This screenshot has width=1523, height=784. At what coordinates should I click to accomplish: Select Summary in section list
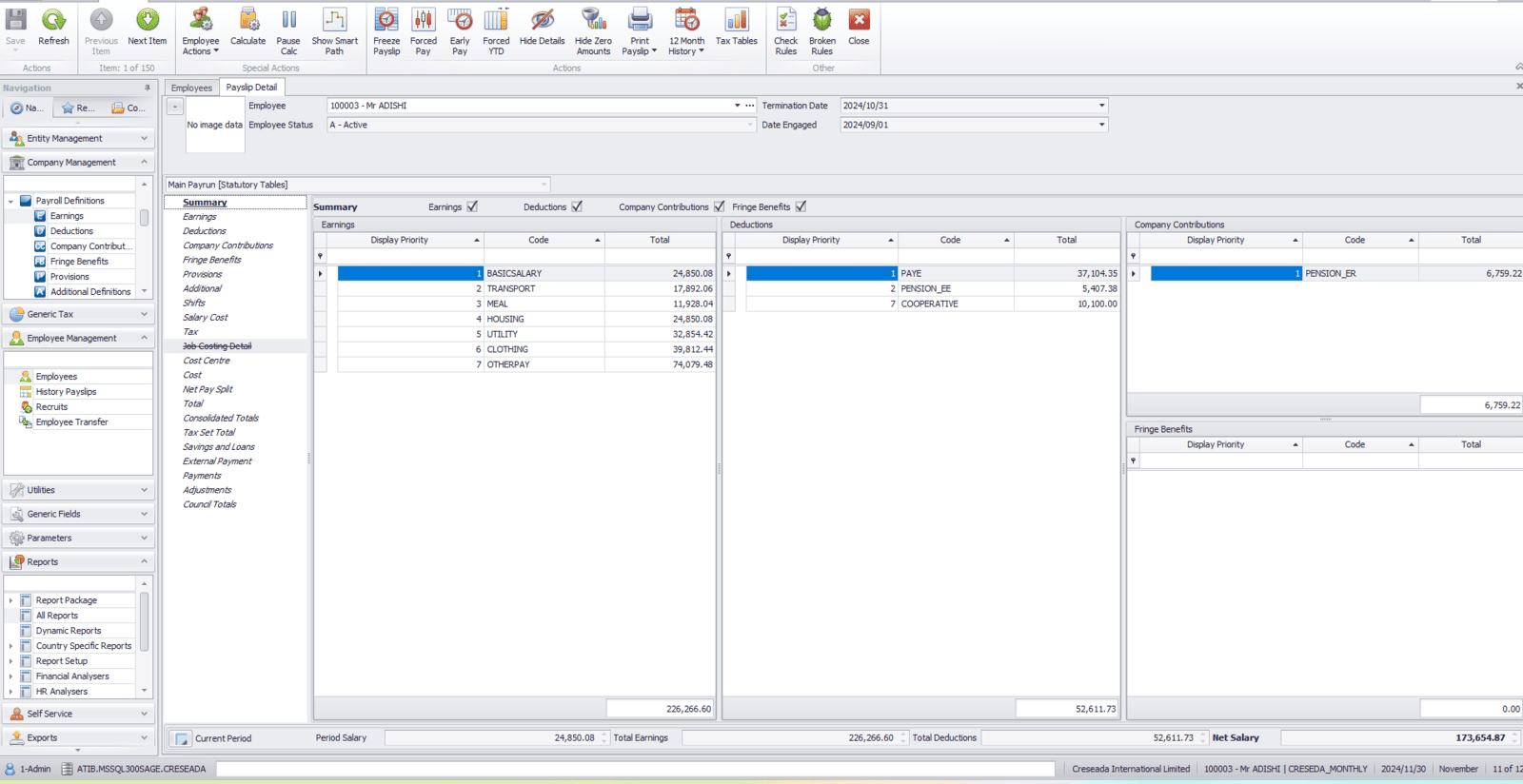pos(205,203)
